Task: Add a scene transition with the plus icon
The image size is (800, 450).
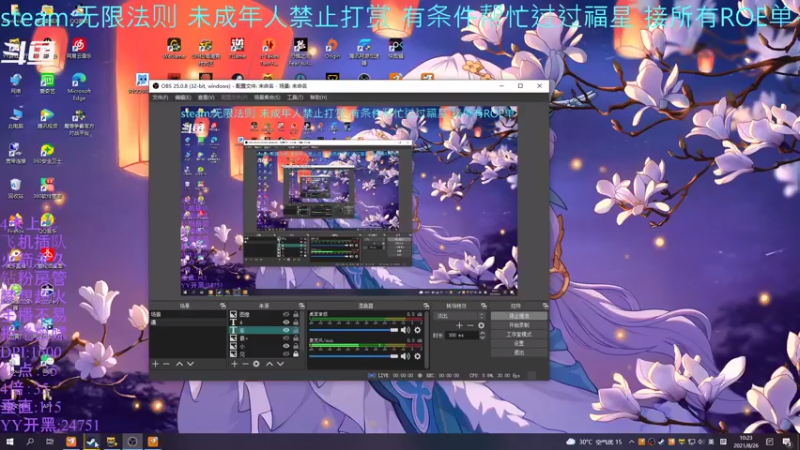Action: pyautogui.click(x=459, y=325)
